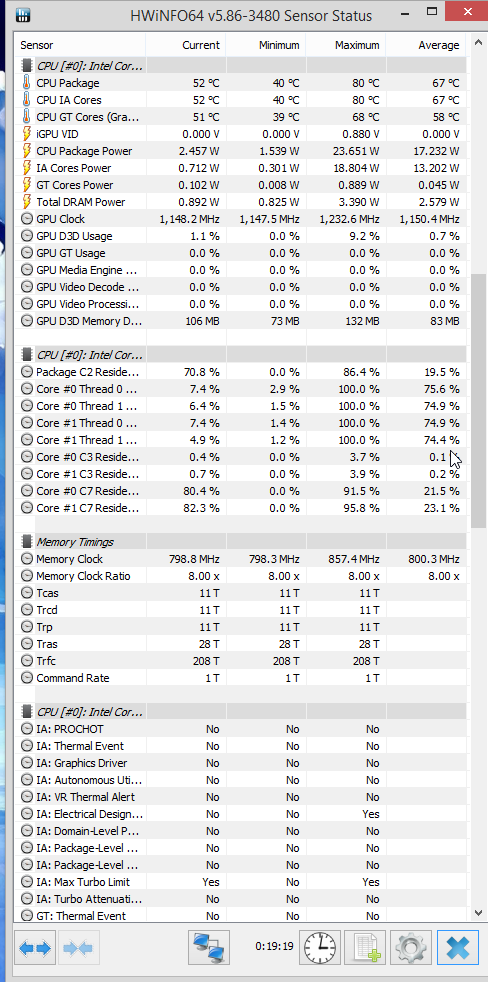This screenshot has width=488, height=982.
Task: Reset the elapsed time clock icon
Action: point(319,948)
